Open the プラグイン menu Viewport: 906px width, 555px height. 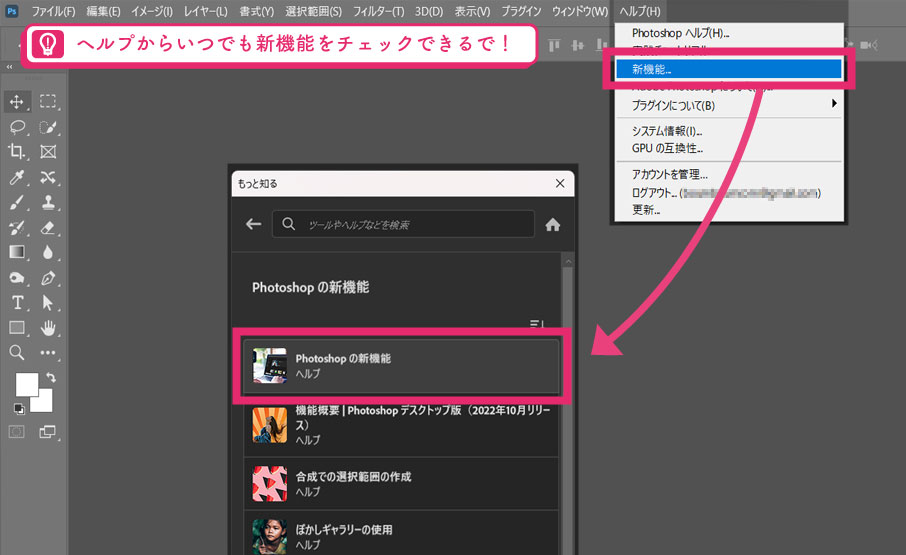[x=521, y=12]
